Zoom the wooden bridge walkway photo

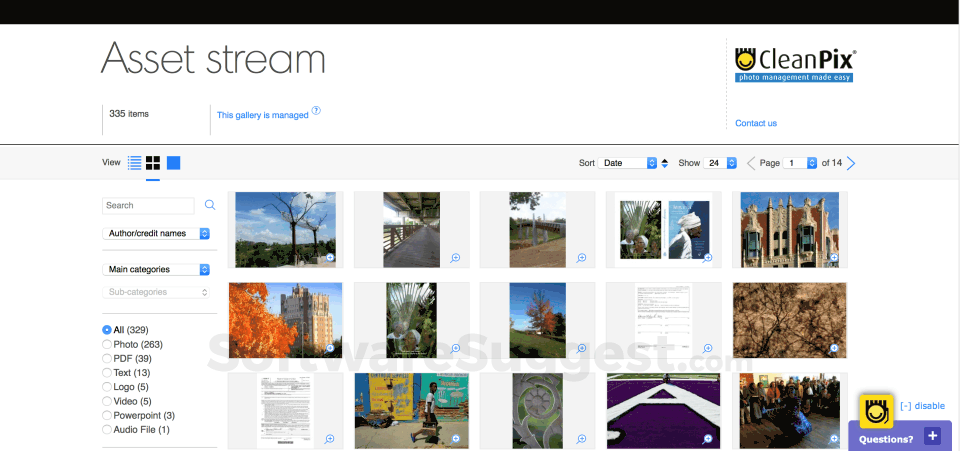(455, 258)
